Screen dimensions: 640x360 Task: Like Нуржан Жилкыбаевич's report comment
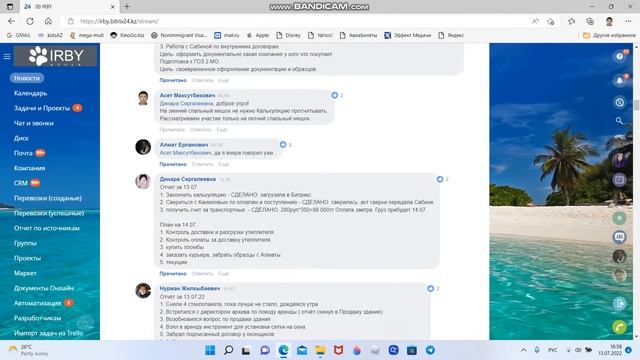pos(431,289)
